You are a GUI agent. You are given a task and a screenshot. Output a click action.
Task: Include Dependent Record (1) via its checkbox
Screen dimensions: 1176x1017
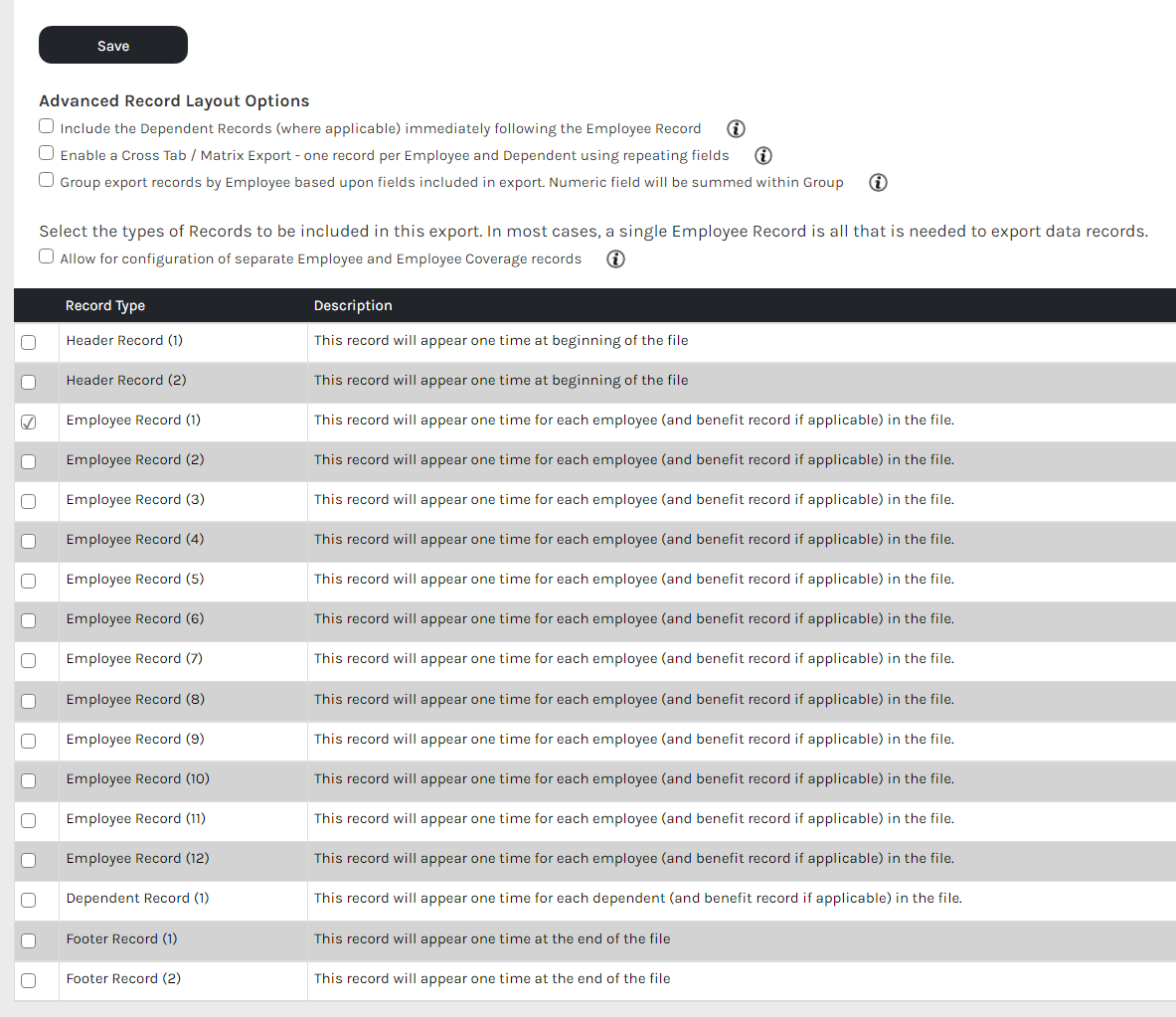click(29, 900)
